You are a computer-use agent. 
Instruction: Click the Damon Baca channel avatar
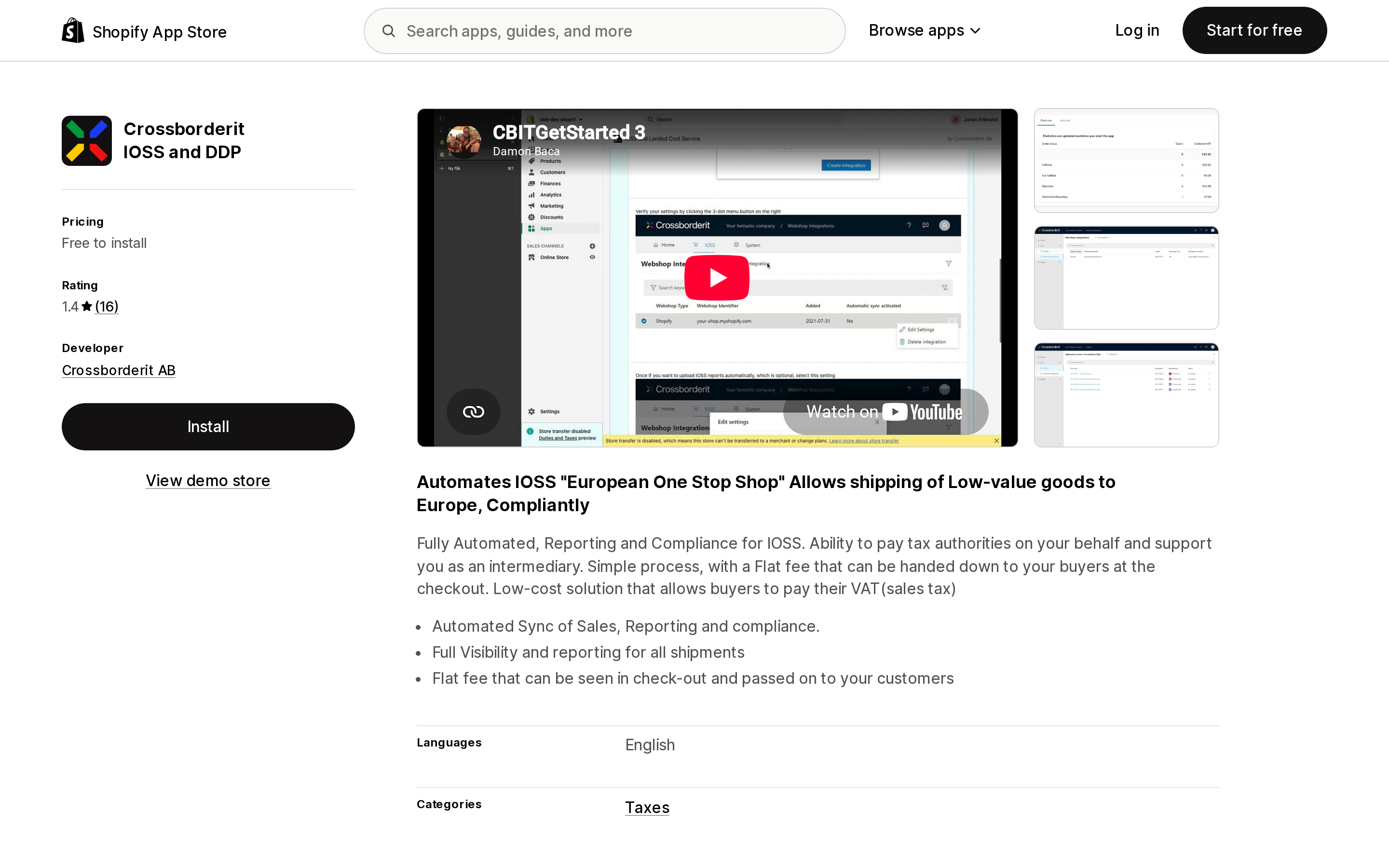[x=464, y=141]
